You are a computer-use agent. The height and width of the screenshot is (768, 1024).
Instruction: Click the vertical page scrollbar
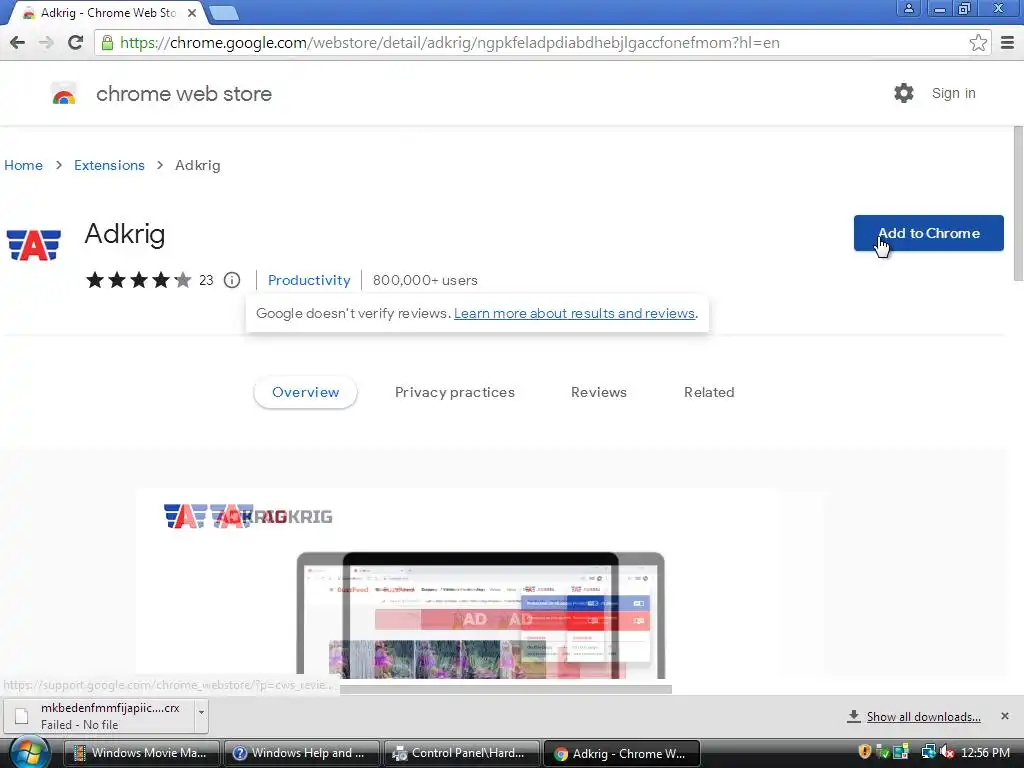(x=1018, y=204)
